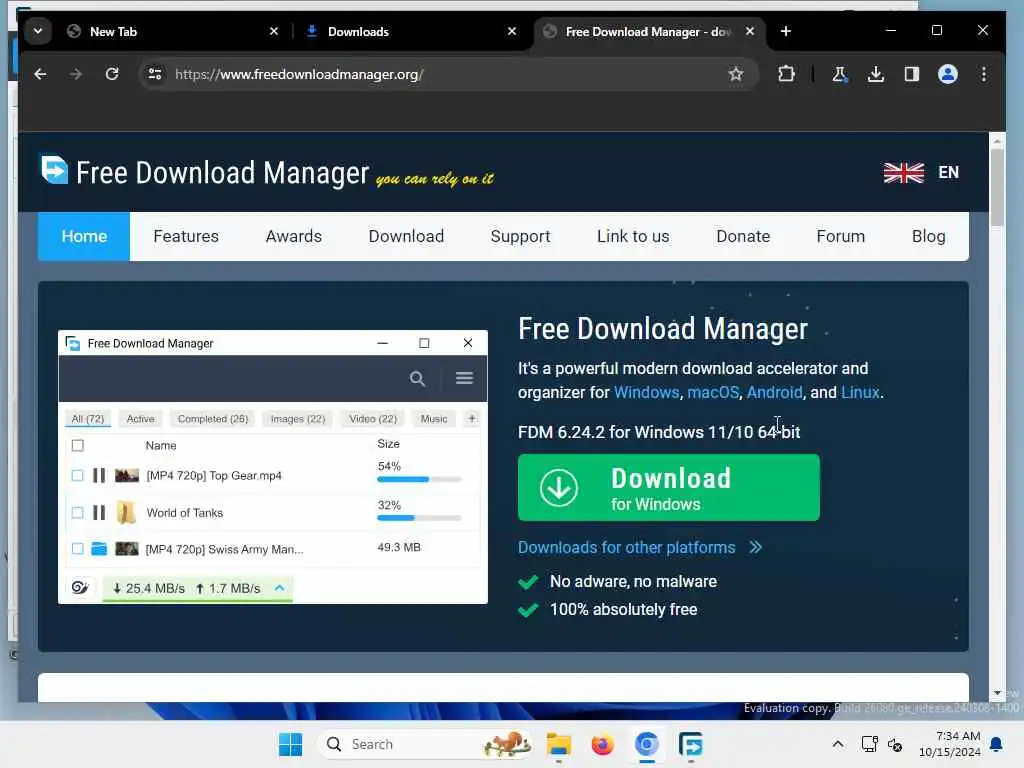Image resolution: width=1024 pixels, height=768 pixels.
Task: Select the Active filter tag
Action: 140,419
